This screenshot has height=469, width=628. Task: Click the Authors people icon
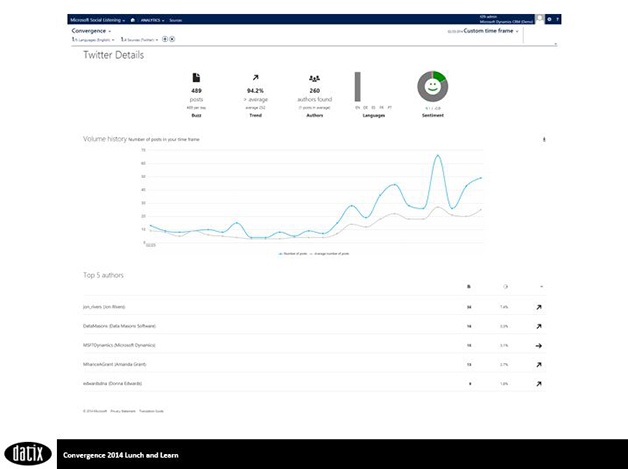(x=314, y=79)
